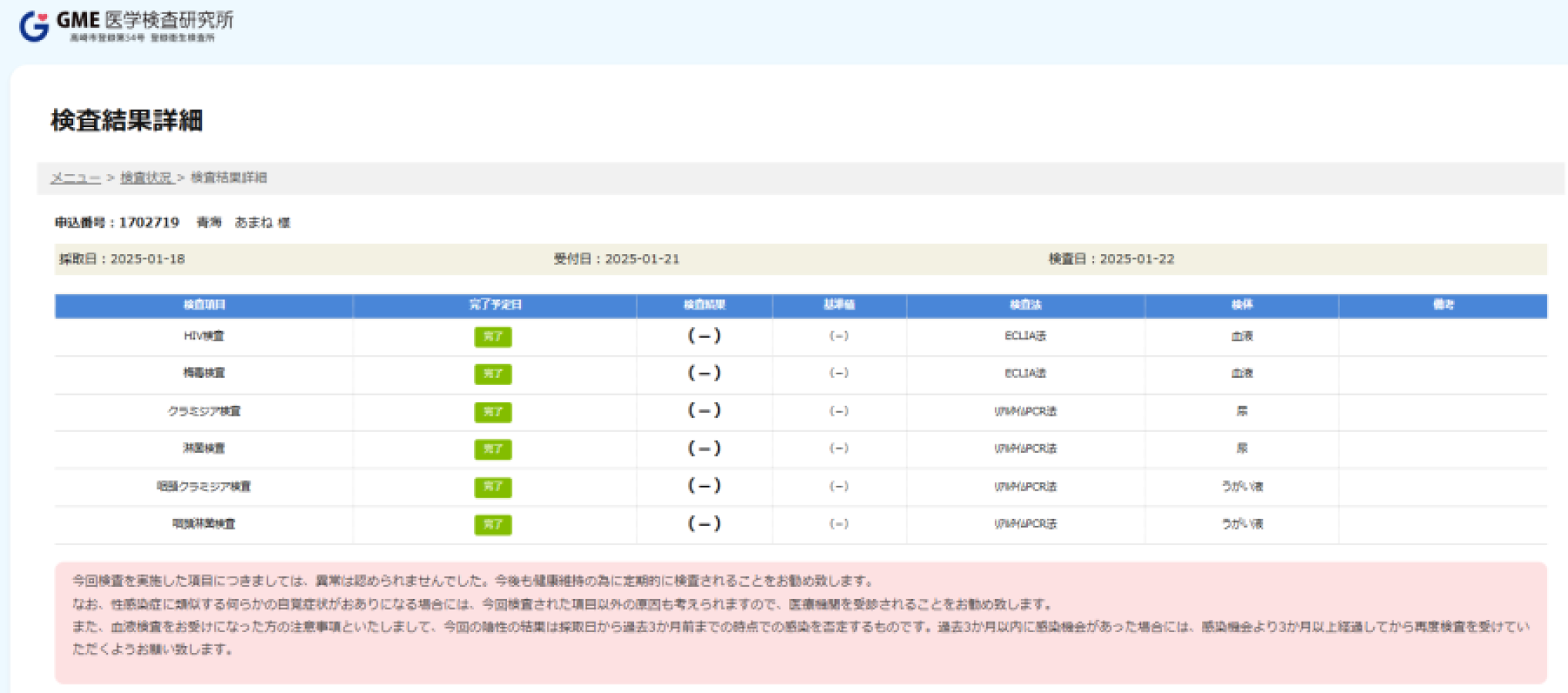Click the 完了 badge for 淋菌検査

tap(493, 449)
